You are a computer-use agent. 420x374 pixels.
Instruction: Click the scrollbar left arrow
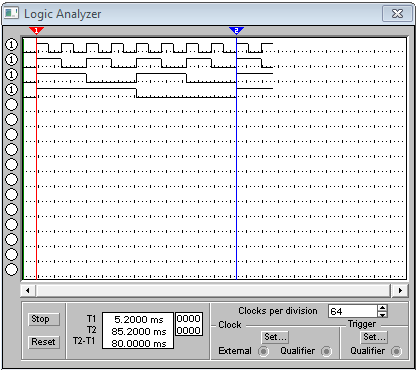tap(28, 290)
